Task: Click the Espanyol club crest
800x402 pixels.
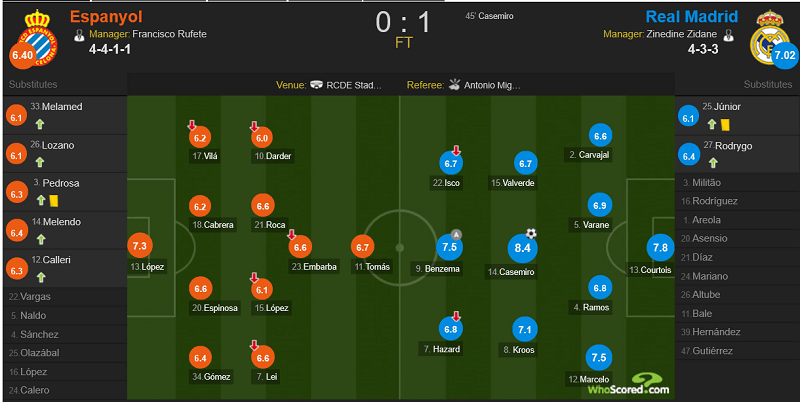Action: click(x=37, y=38)
